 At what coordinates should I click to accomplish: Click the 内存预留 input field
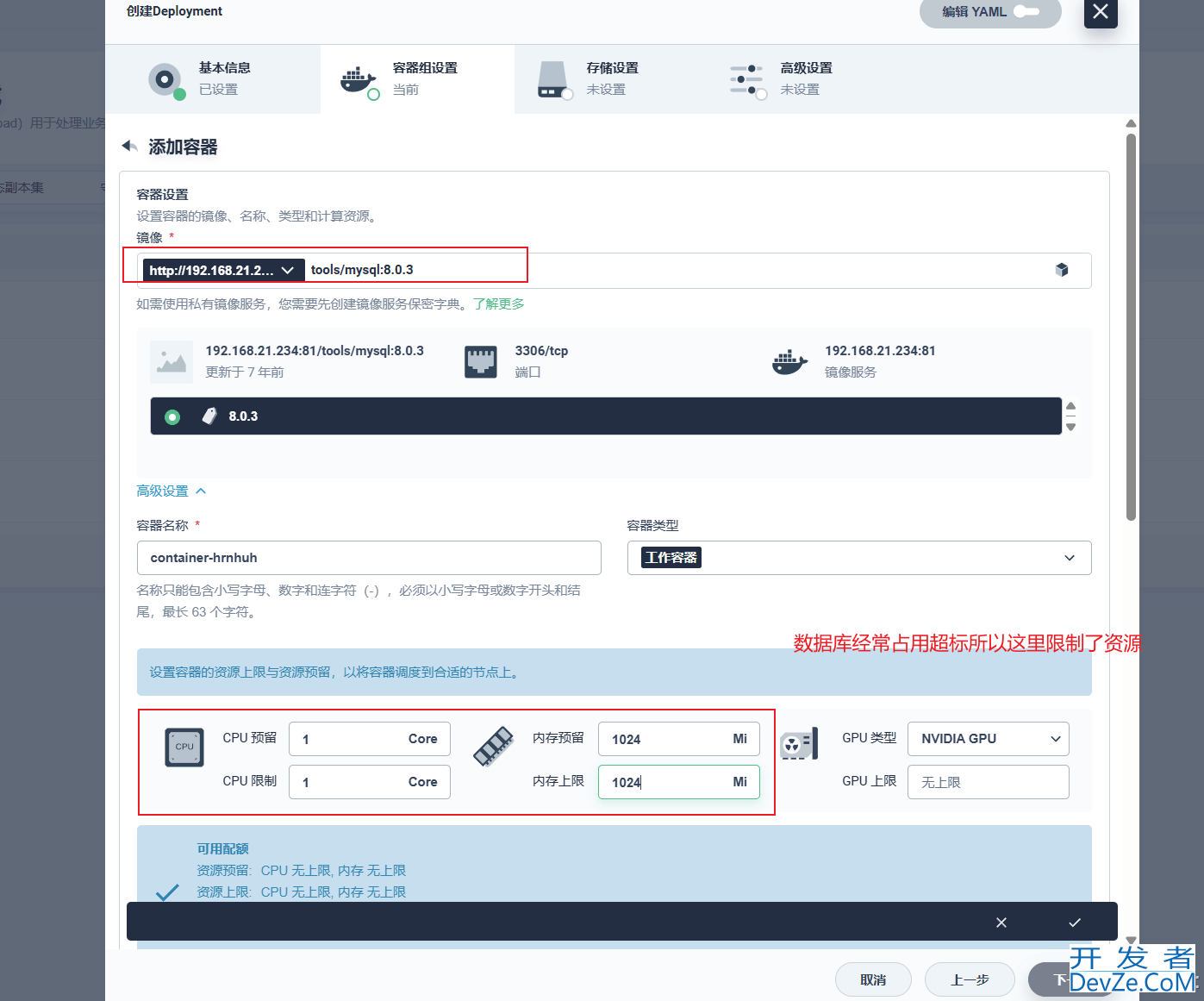679,739
